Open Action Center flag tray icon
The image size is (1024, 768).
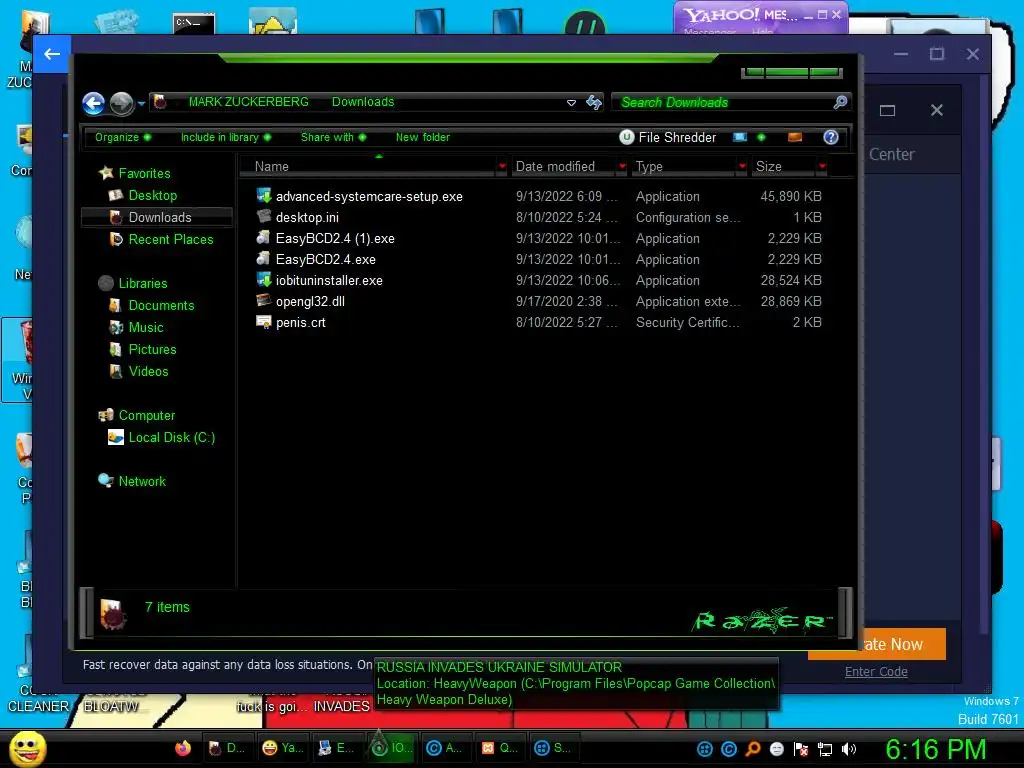[x=801, y=749]
